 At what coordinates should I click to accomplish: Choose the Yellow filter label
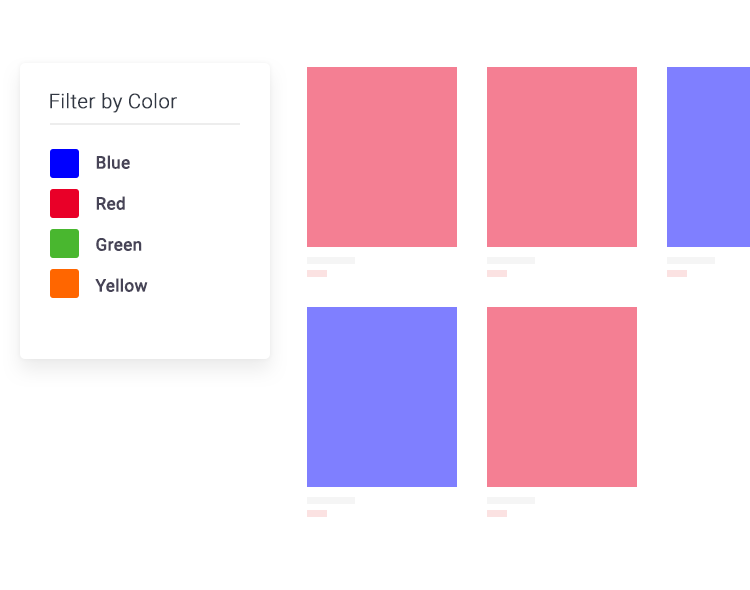click(x=121, y=286)
